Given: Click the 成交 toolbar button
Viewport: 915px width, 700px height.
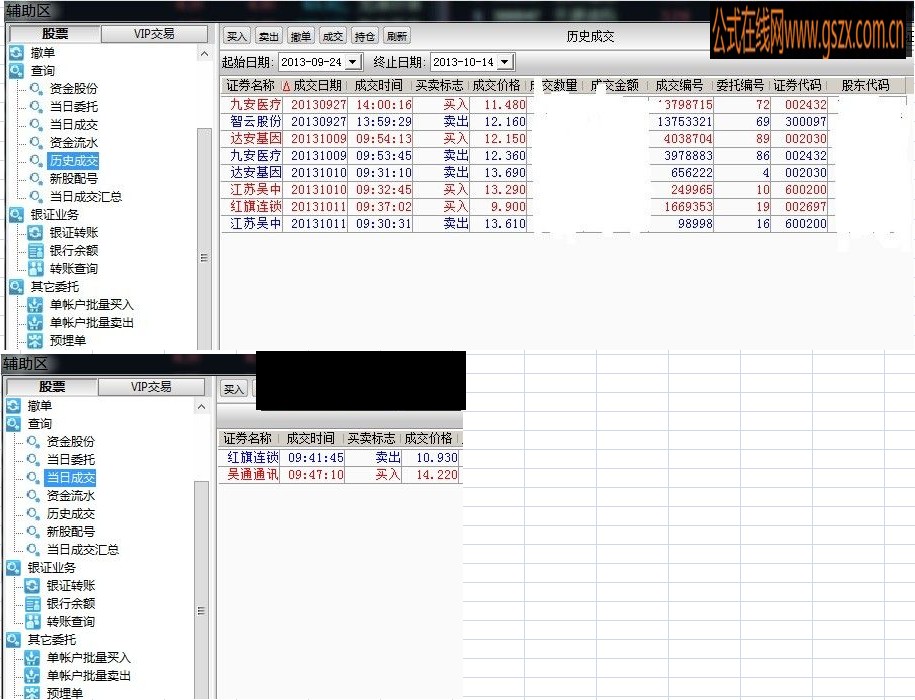Looking at the screenshot, I should (x=333, y=36).
